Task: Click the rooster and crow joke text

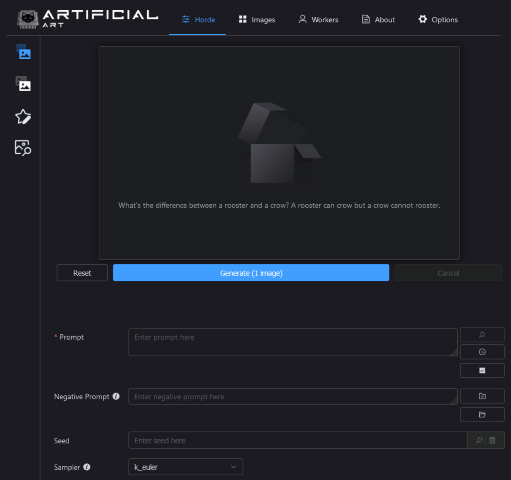Action: pyautogui.click(x=279, y=205)
